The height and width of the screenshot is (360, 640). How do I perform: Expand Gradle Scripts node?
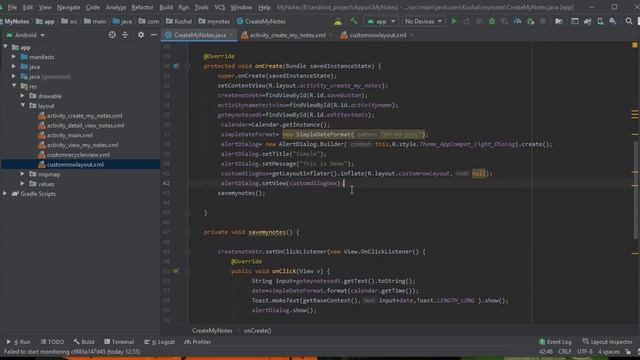click(5, 193)
